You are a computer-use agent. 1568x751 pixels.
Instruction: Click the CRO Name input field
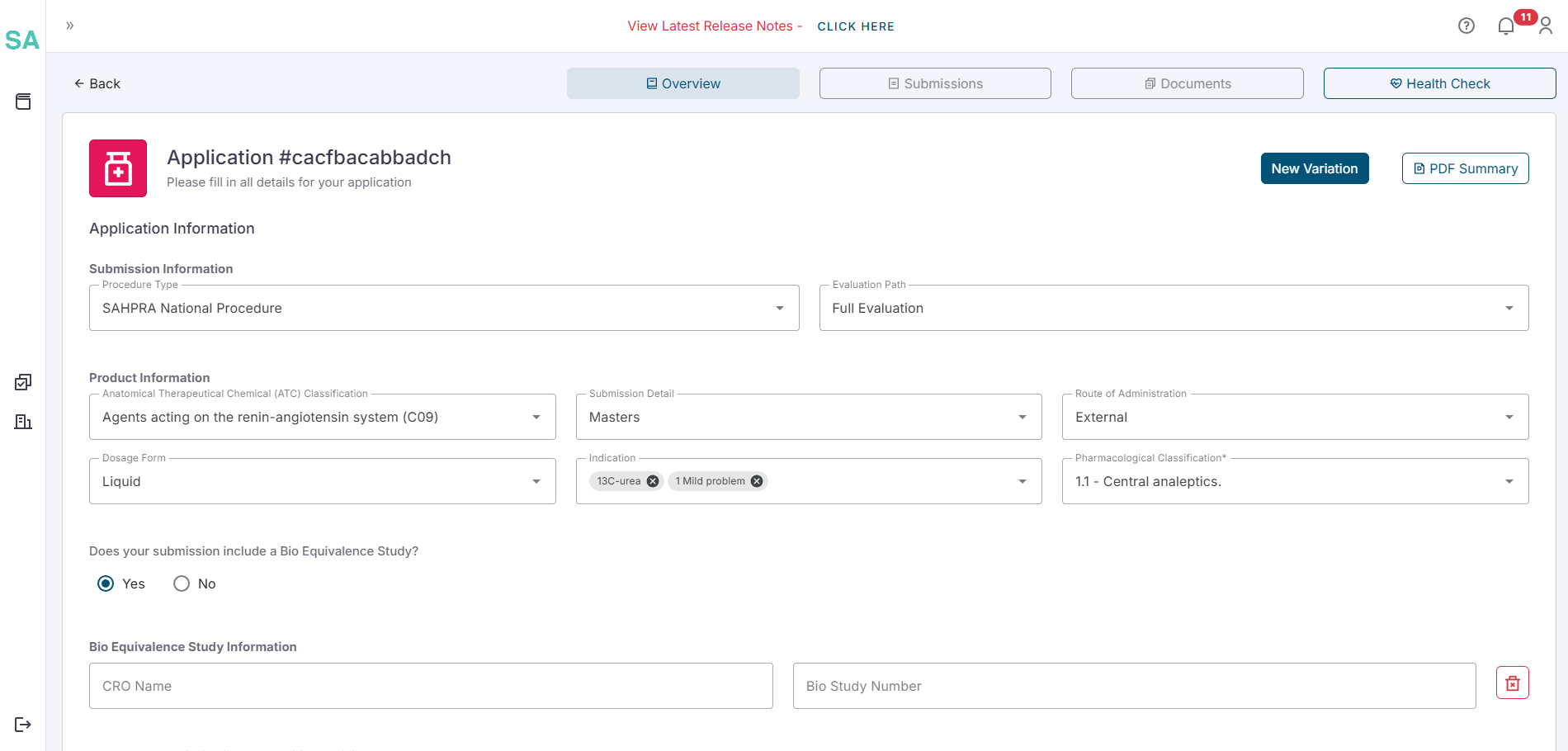[431, 686]
